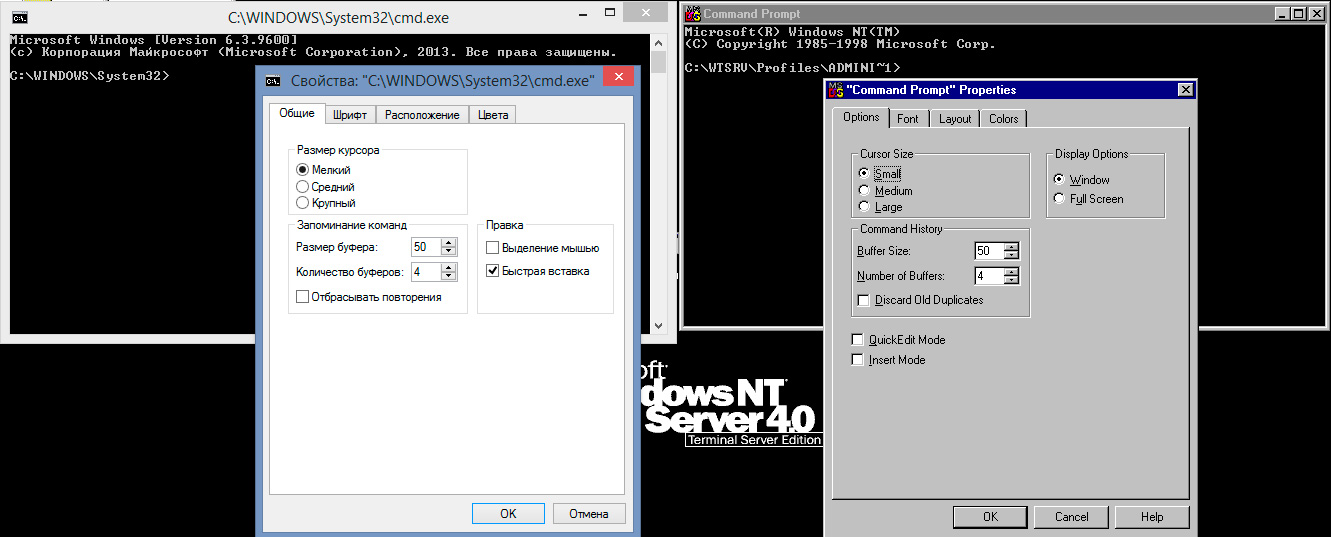Click OK in Command Prompt Properties

coord(990,517)
